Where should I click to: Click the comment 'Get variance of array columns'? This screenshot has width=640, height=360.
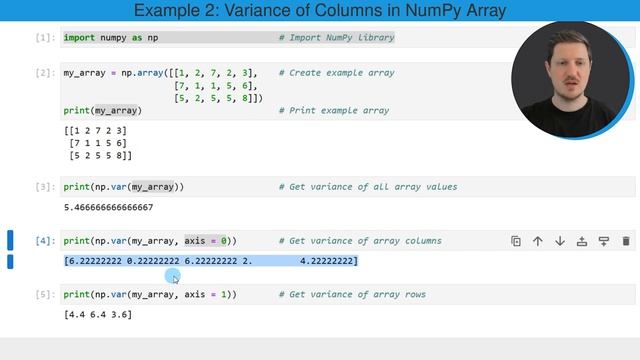coord(360,241)
